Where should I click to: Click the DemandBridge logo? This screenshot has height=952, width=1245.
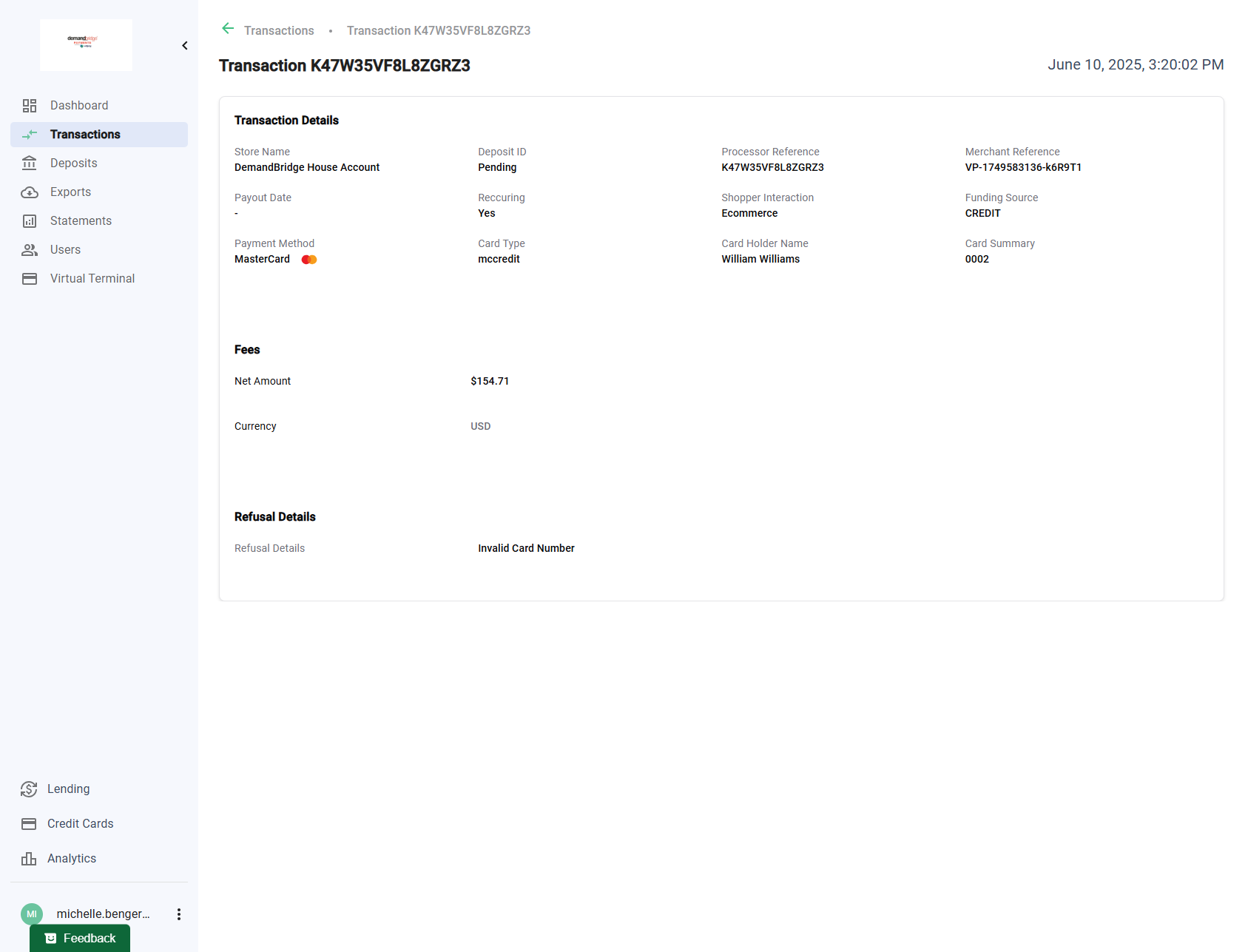pos(86,45)
